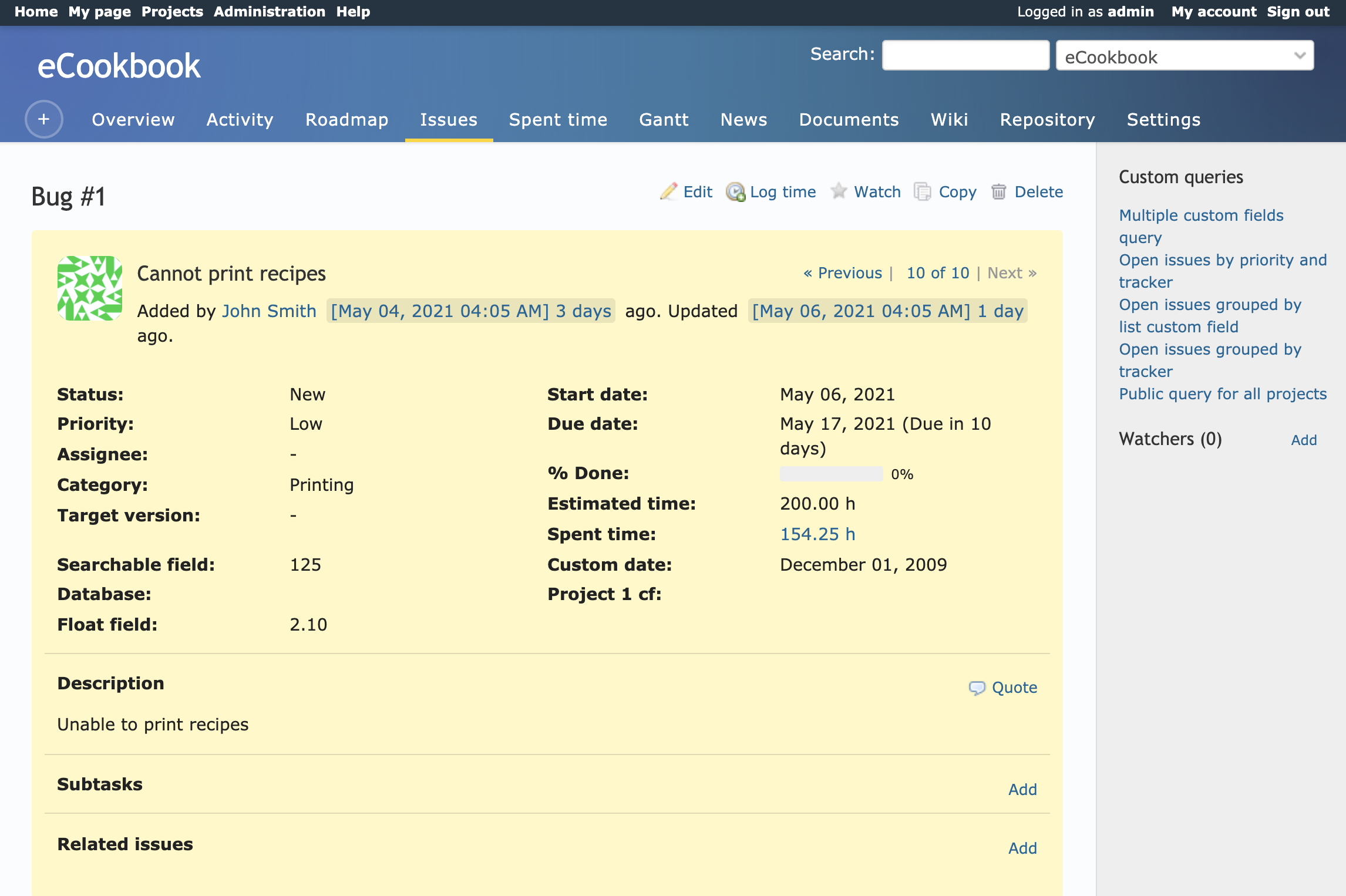Click Add next to Subtasks
1346x896 pixels.
tap(1022, 789)
